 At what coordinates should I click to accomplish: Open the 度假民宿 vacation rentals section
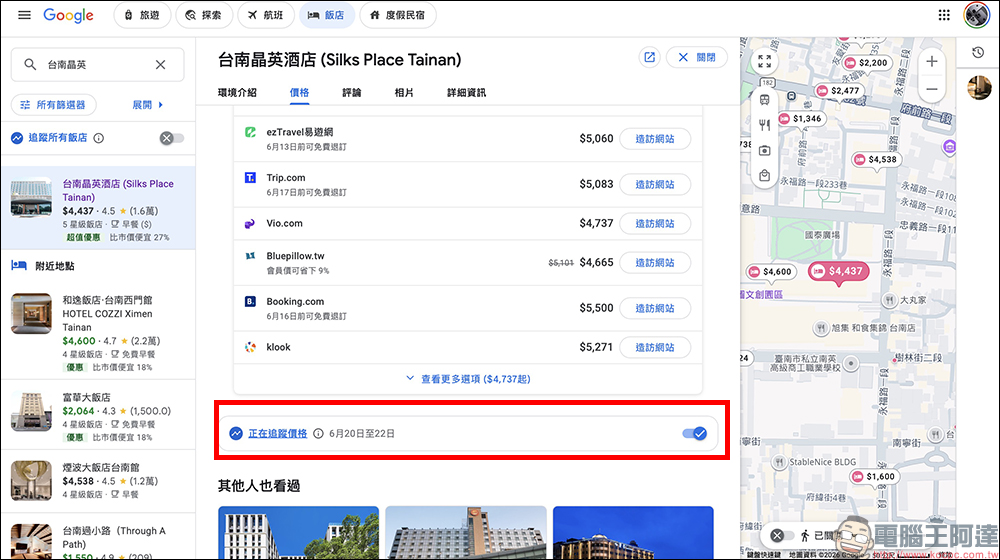tap(398, 15)
